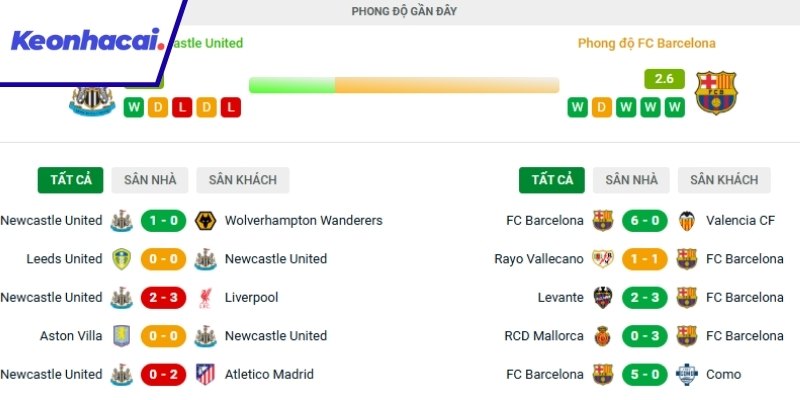Screen dimensions: 800x400
Task: Open the Barcelona 6 - 0 Valencia score
Action: point(645,220)
